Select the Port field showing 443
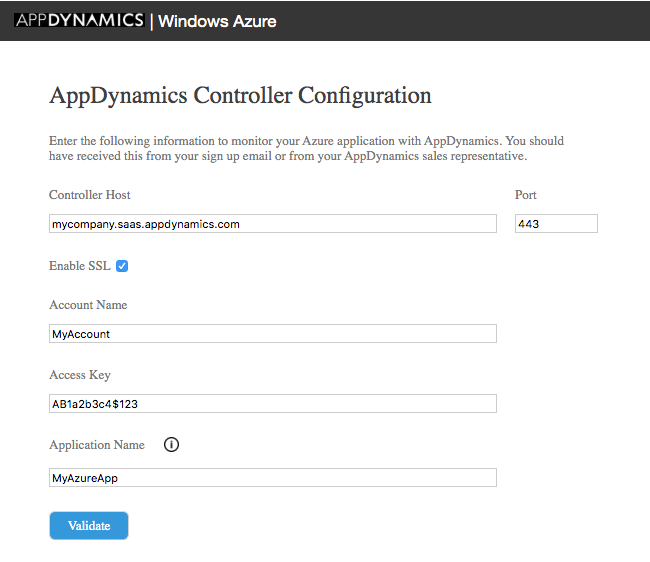This screenshot has width=650, height=562. (x=556, y=224)
